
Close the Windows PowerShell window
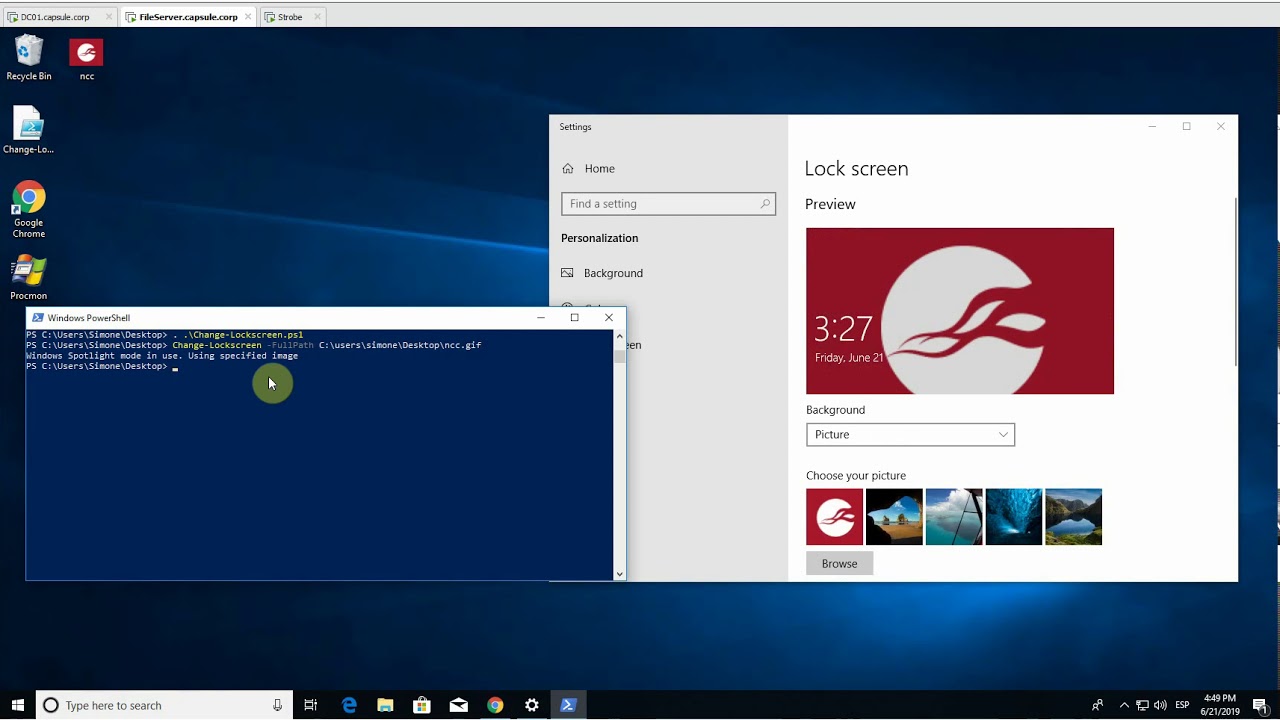coord(608,318)
